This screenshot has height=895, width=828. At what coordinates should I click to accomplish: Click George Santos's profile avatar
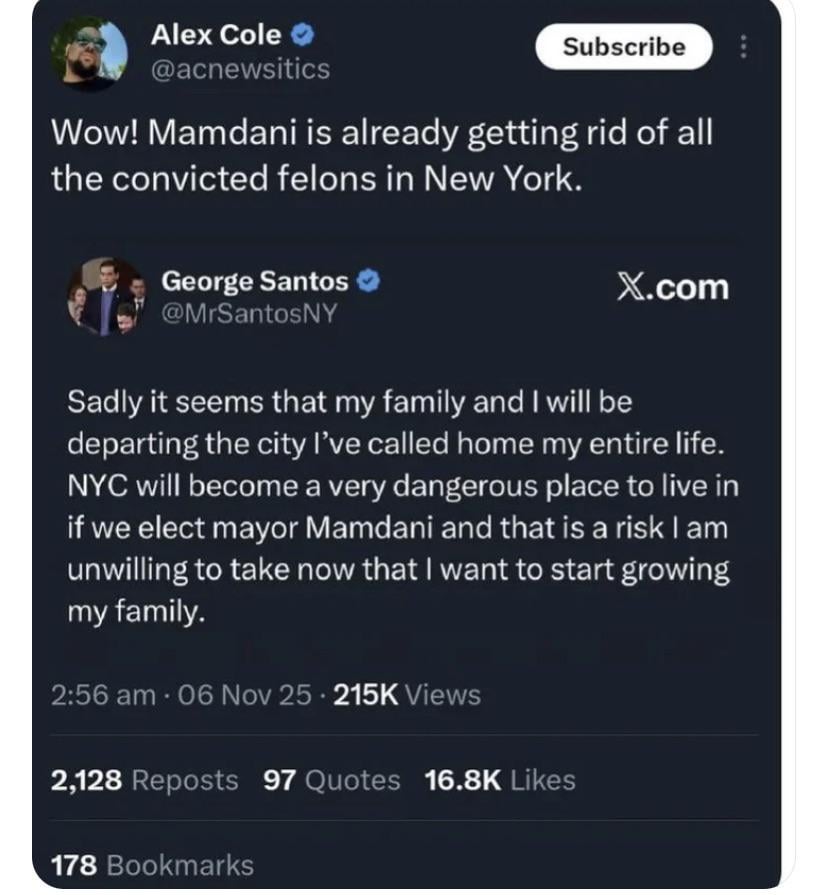click(x=106, y=296)
